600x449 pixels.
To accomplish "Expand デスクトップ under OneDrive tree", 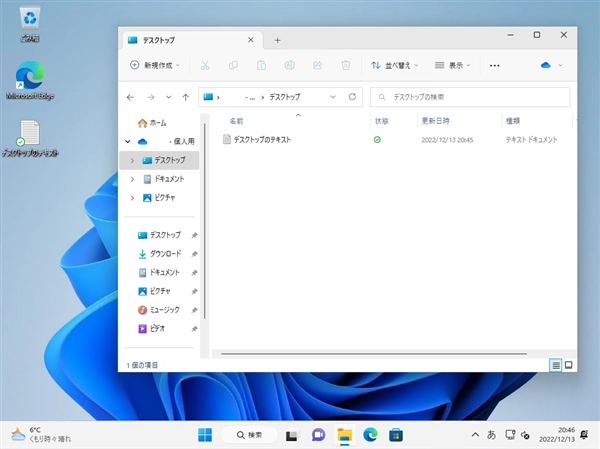I will 132,160.
